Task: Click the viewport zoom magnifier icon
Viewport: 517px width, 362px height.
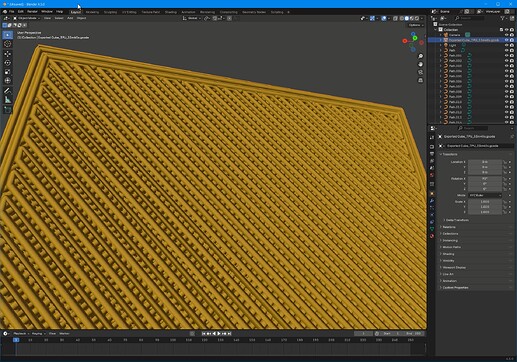Action: pyautogui.click(x=420, y=56)
